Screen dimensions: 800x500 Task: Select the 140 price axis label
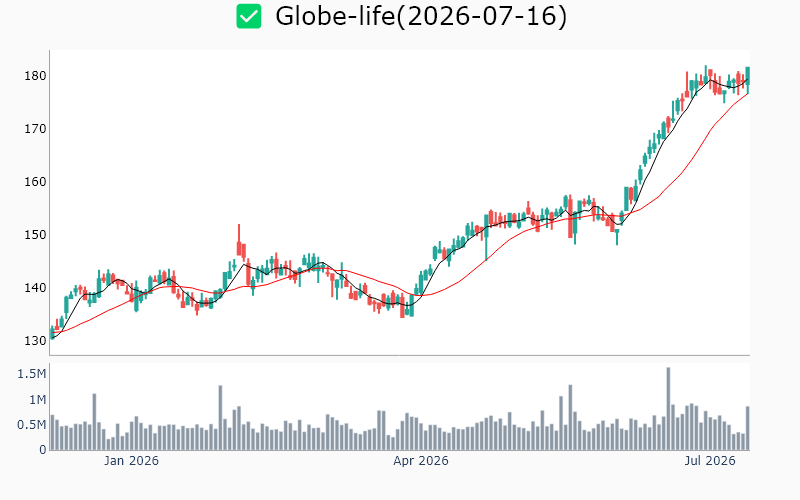click(35, 288)
